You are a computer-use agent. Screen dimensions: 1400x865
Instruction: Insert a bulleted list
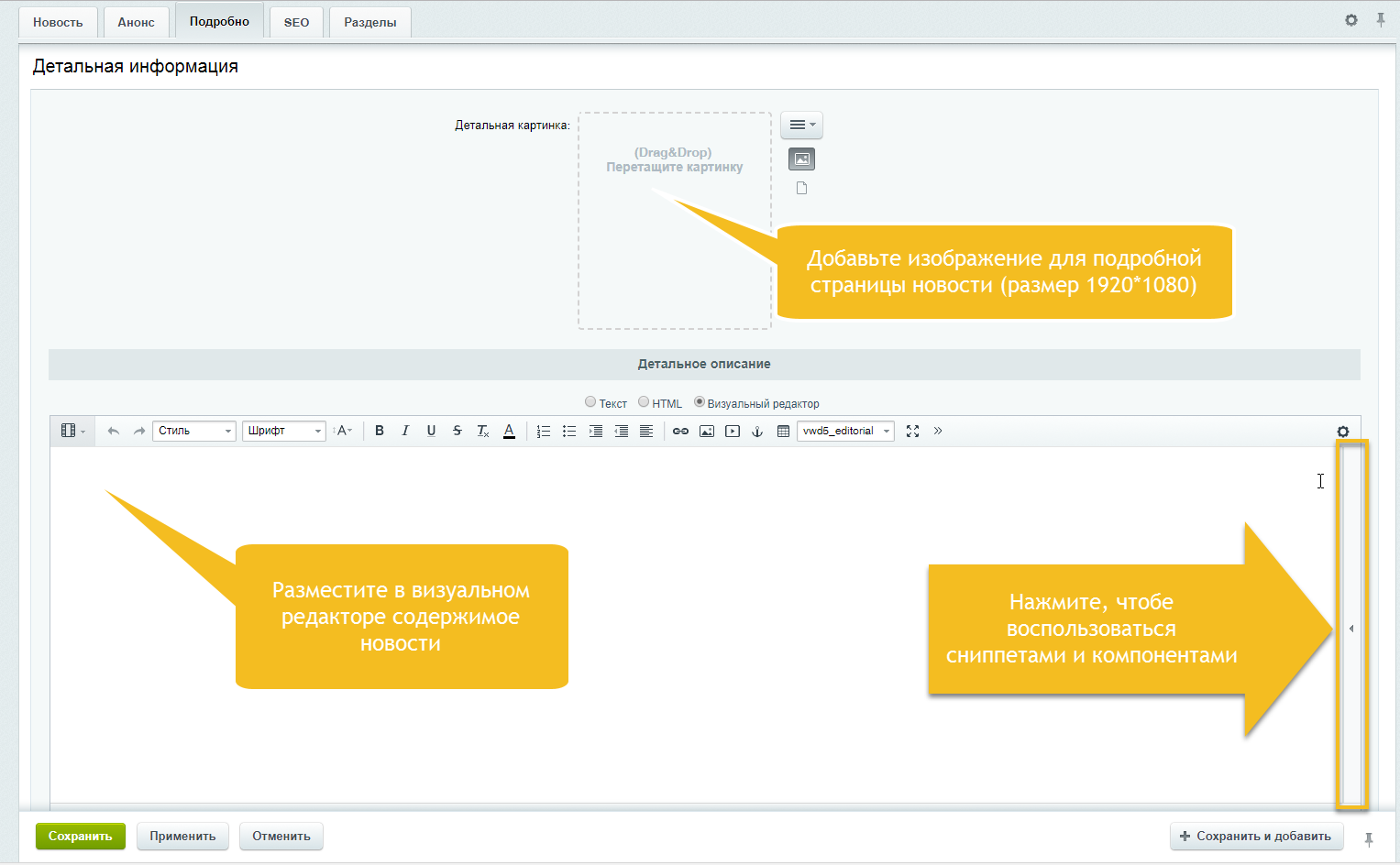click(569, 431)
